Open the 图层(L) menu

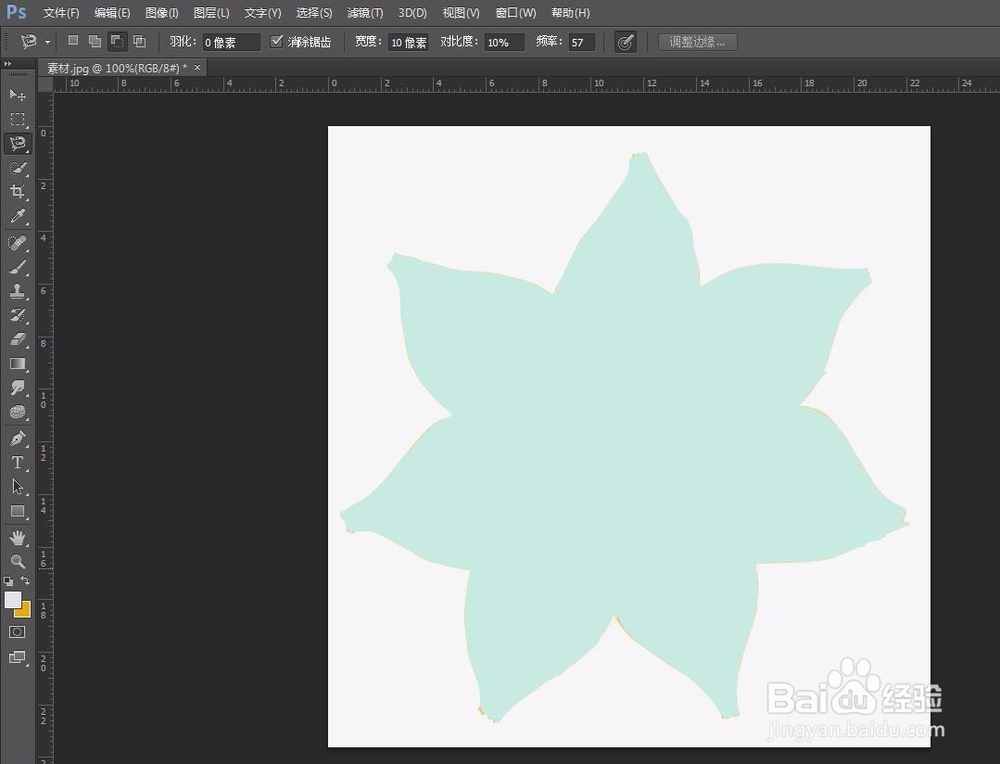pos(211,13)
